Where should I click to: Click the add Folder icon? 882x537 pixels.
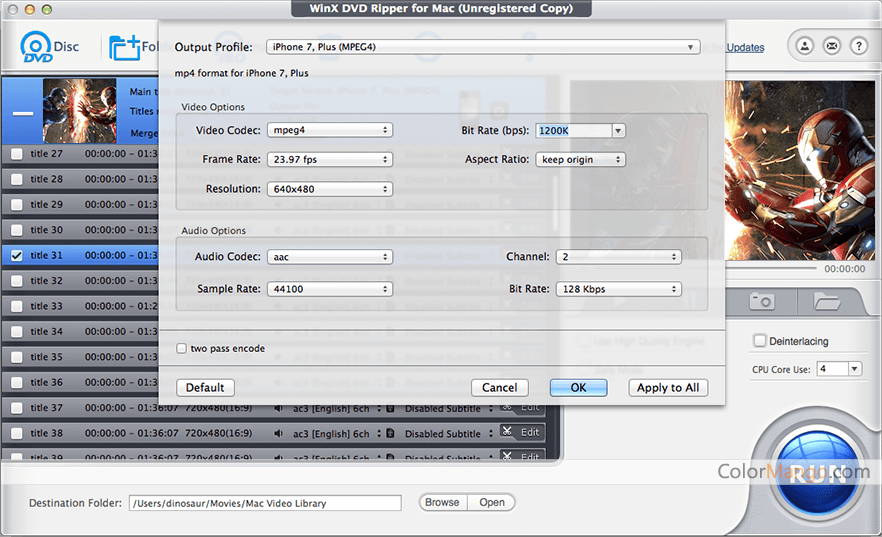coord(124,47)
